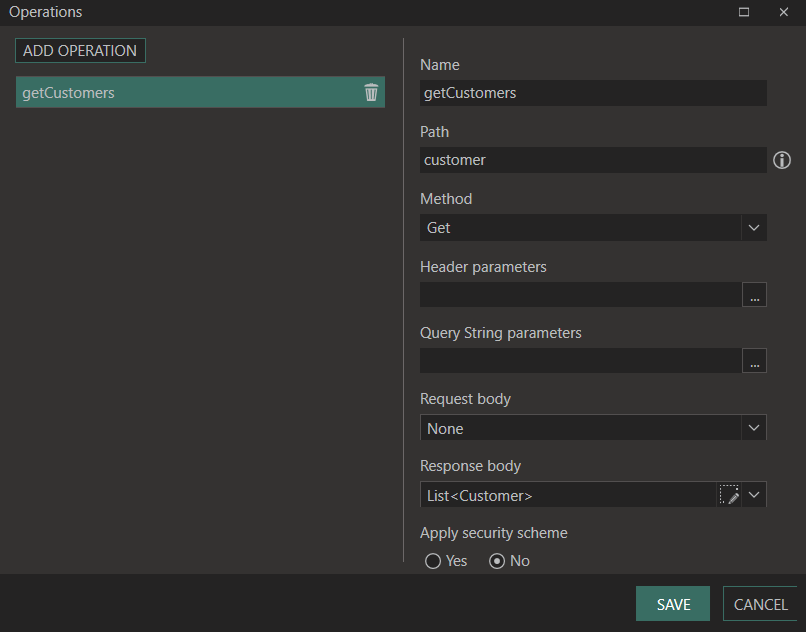Expand the Method dropdown arrow
Image resolution: width=806 pixels, height=632 pixels.
(x=754, y=228)
